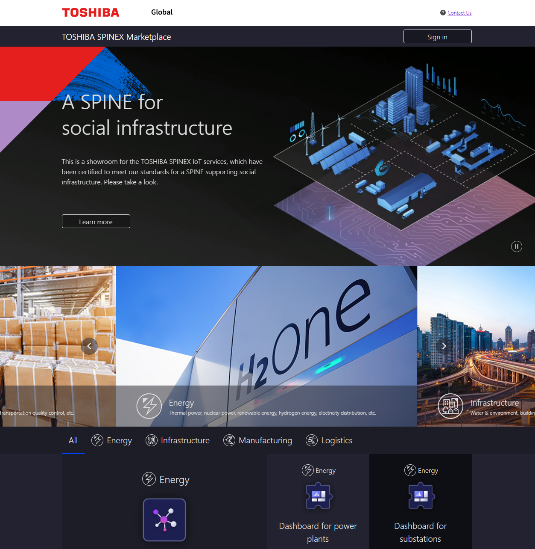Click the Infrastructure buildings icon in carousel
The image size is (535, 549).
[451, 406]
